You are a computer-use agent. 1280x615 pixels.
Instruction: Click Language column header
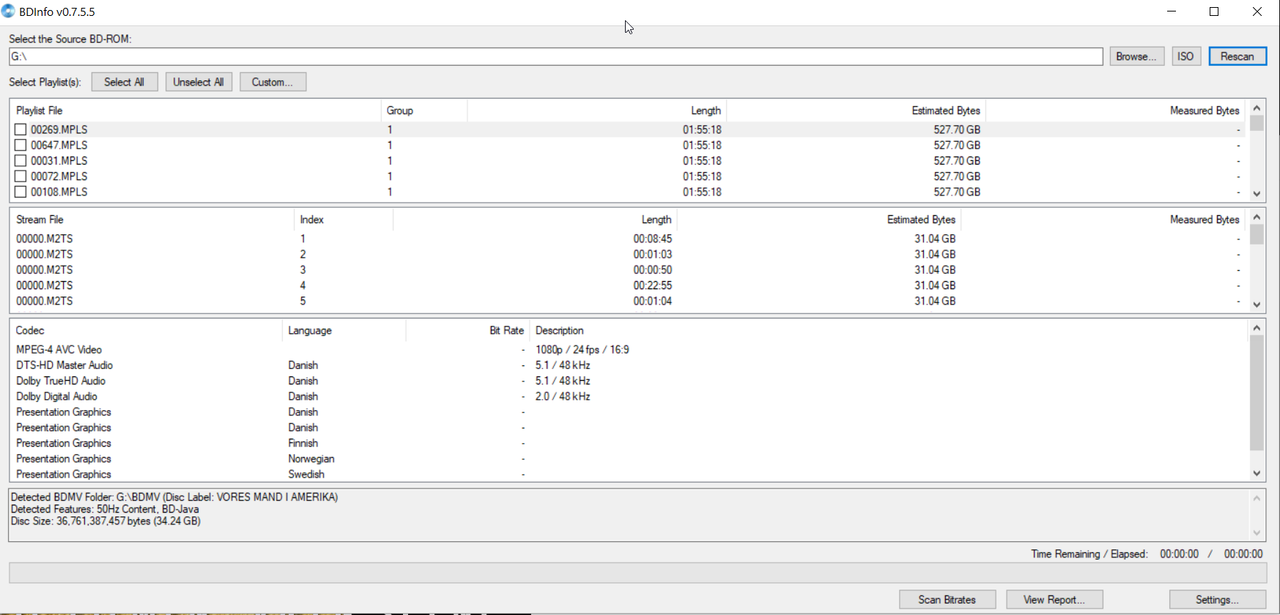[x=344, y=331]
